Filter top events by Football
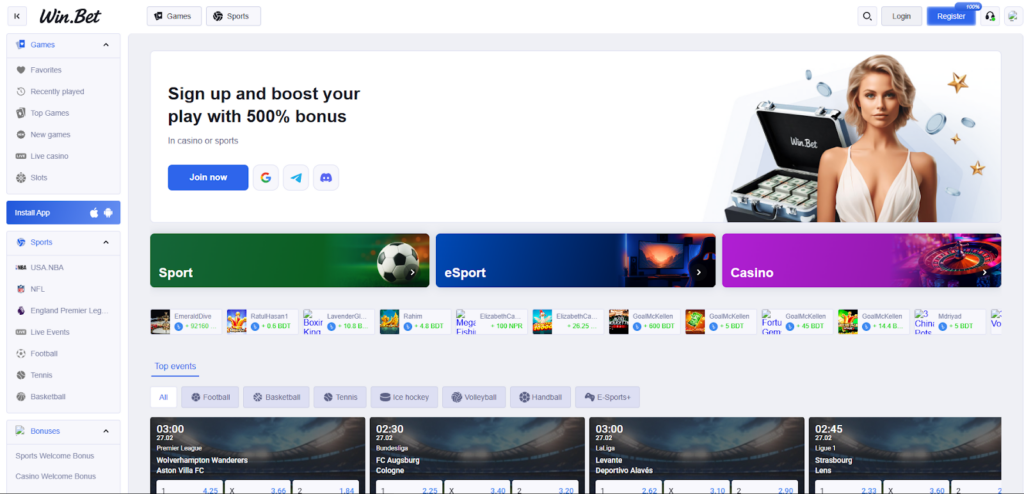The width and height of the screenshot is (1024, 494). point(210,397)
